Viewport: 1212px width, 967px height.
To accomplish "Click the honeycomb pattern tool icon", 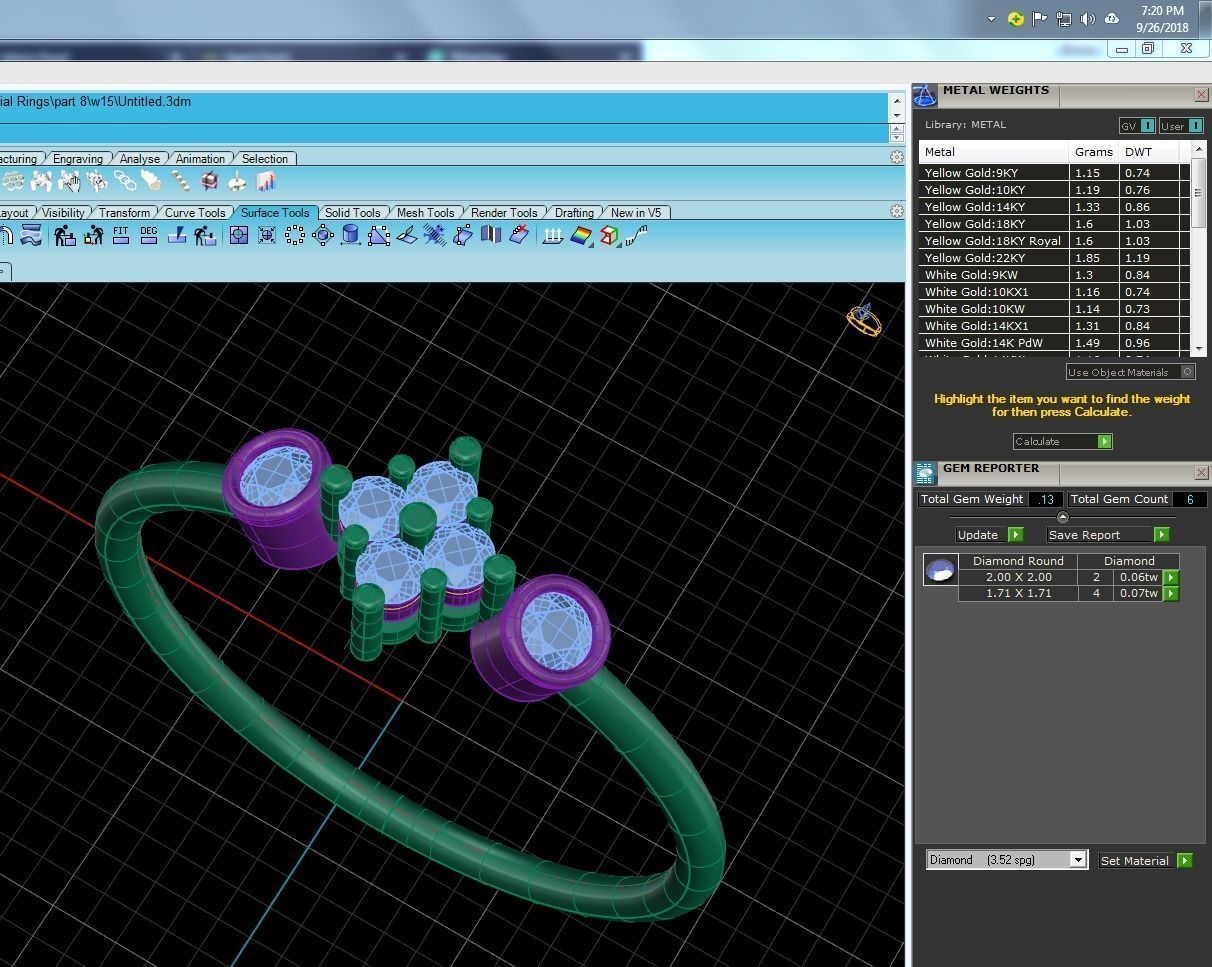I will pyautogui.click(x=13, y=181).
